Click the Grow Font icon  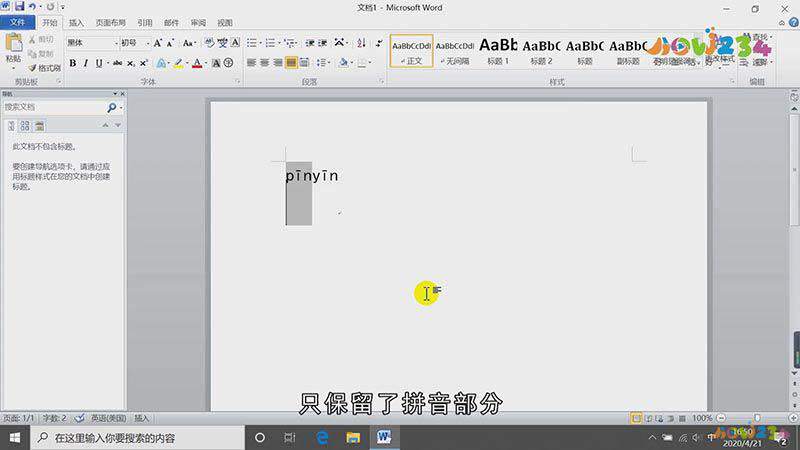point(158,43)
